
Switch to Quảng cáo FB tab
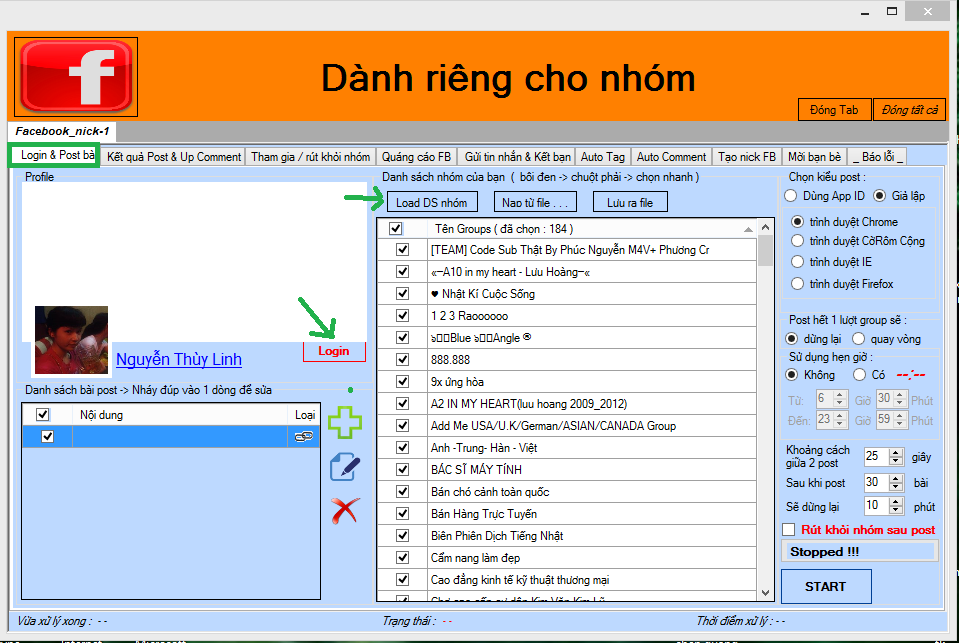[417, 157]
